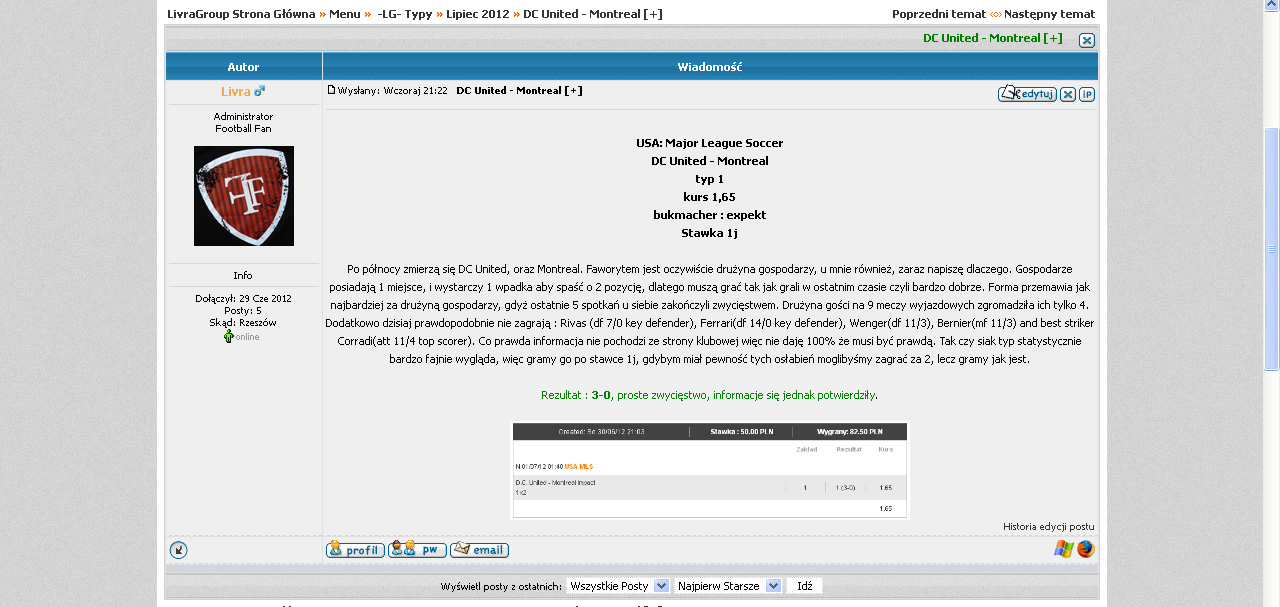Image resolution: width=1280 pixels, height=607 pixels.
Task: Click the green online status icon
Action: tap(228, 337)
